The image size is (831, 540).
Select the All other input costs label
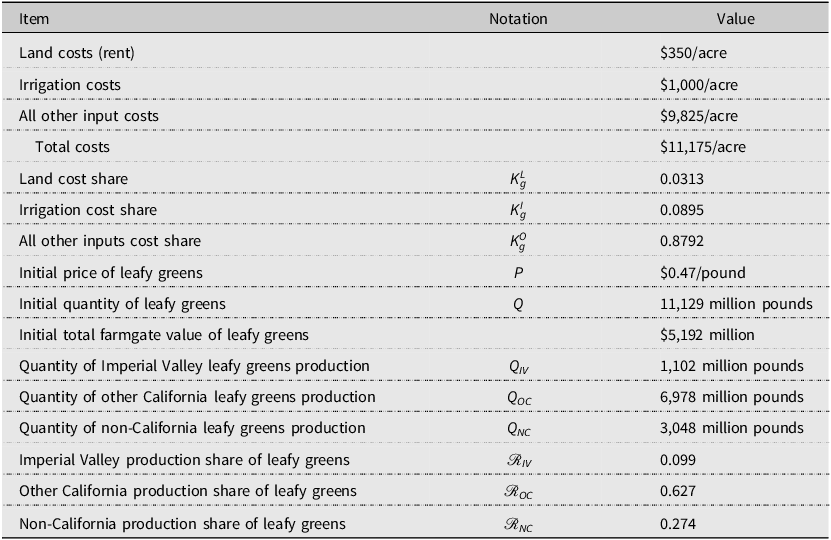coord(89,116)
